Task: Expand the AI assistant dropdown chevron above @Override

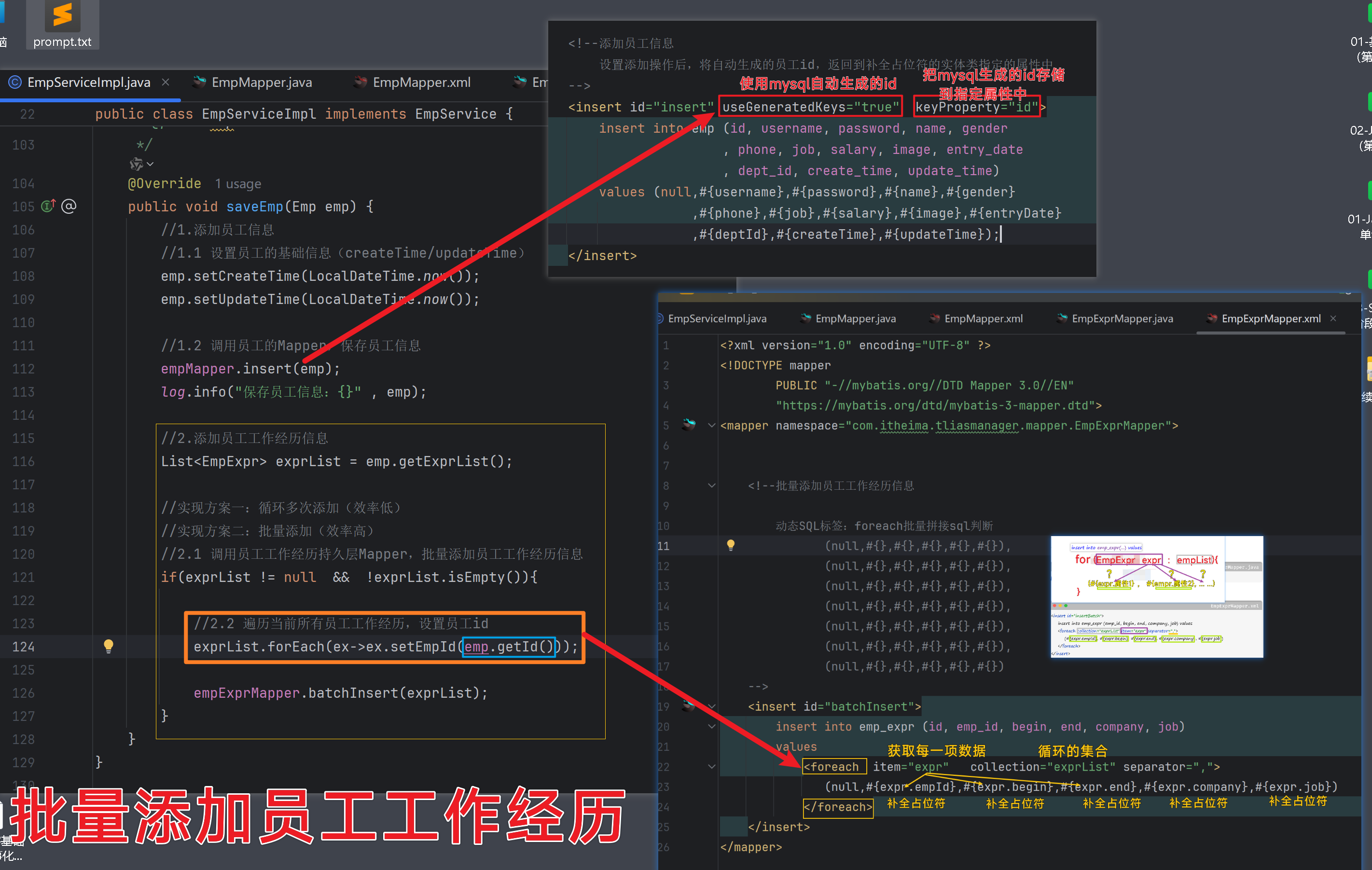Action: (151, 164)
